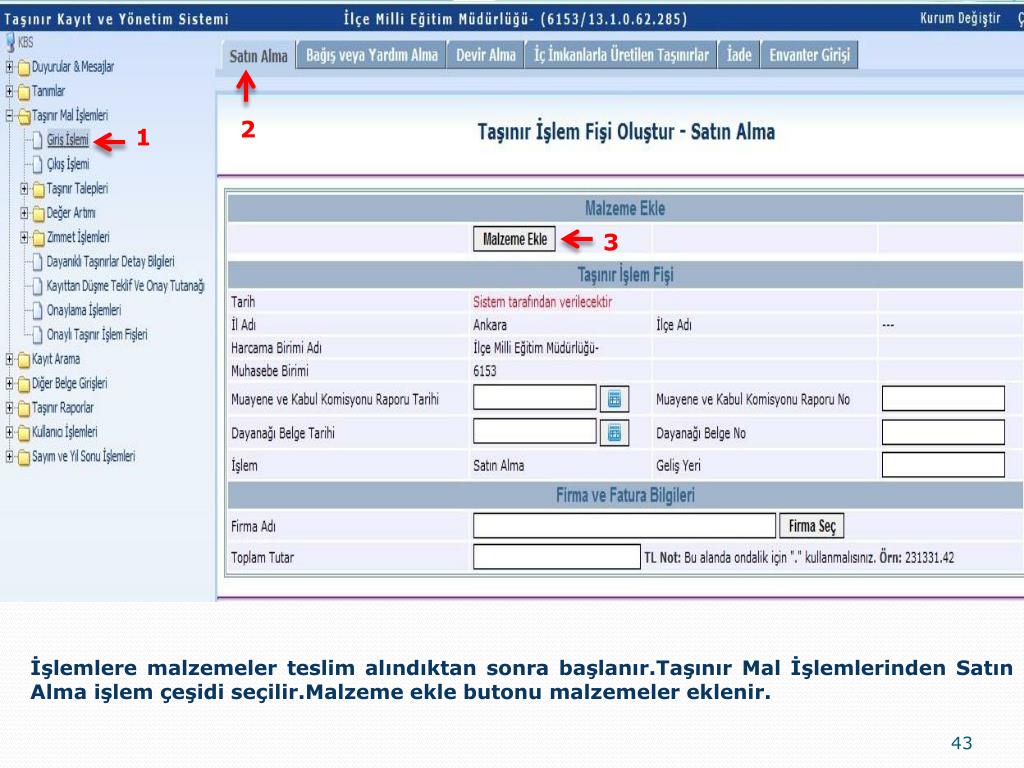This screenshot has height=768, width=1024.
Task: Open calendar picker for Dayanağı Belge Tarihi
Action: [x=614, y=433]
